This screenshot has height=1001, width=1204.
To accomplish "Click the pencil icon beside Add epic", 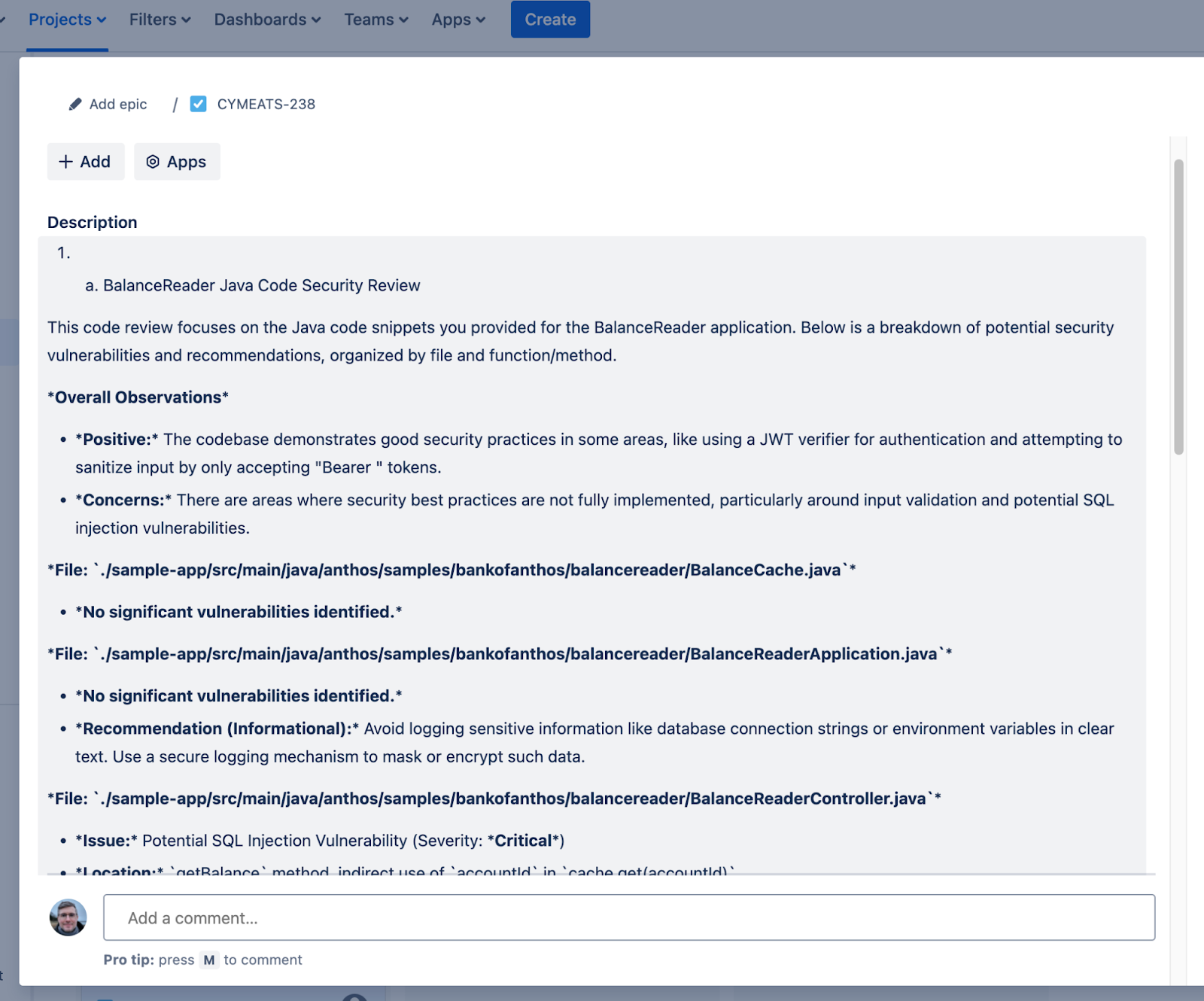I will tap(75, 105).
